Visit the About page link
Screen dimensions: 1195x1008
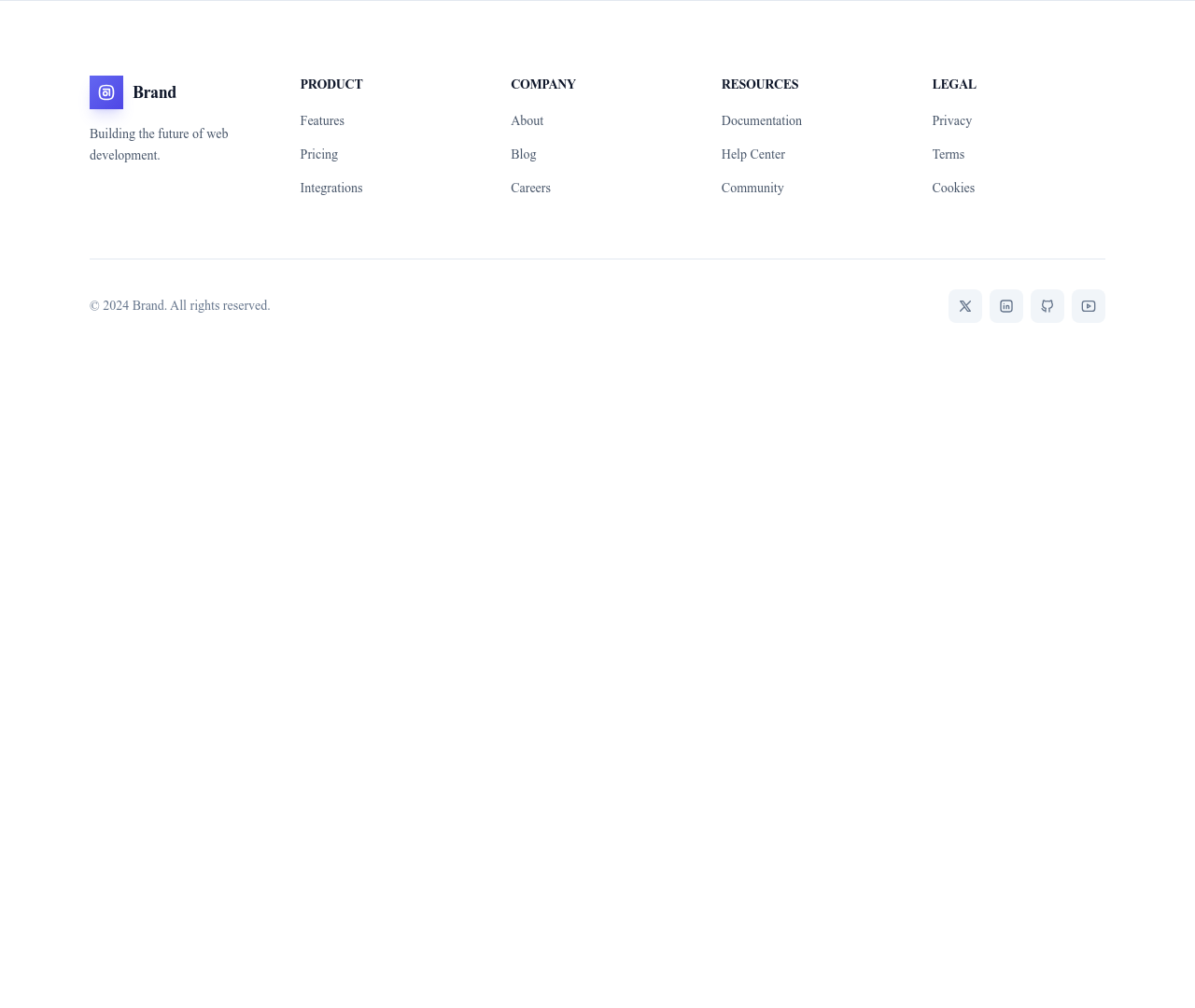point(527,120)
